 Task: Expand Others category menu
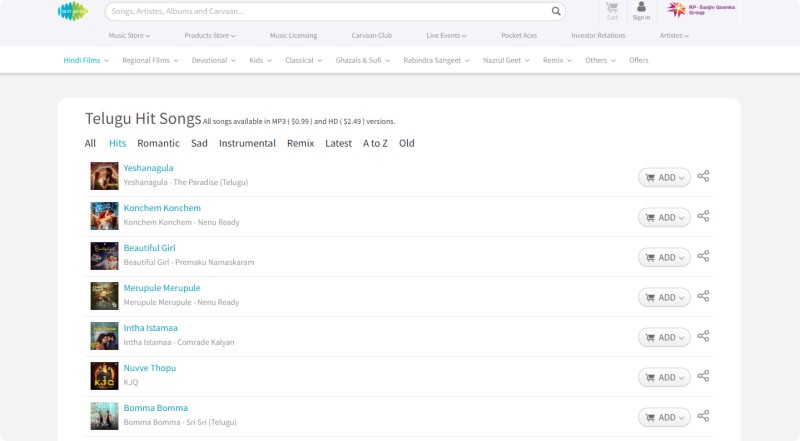tap(601, 60)
